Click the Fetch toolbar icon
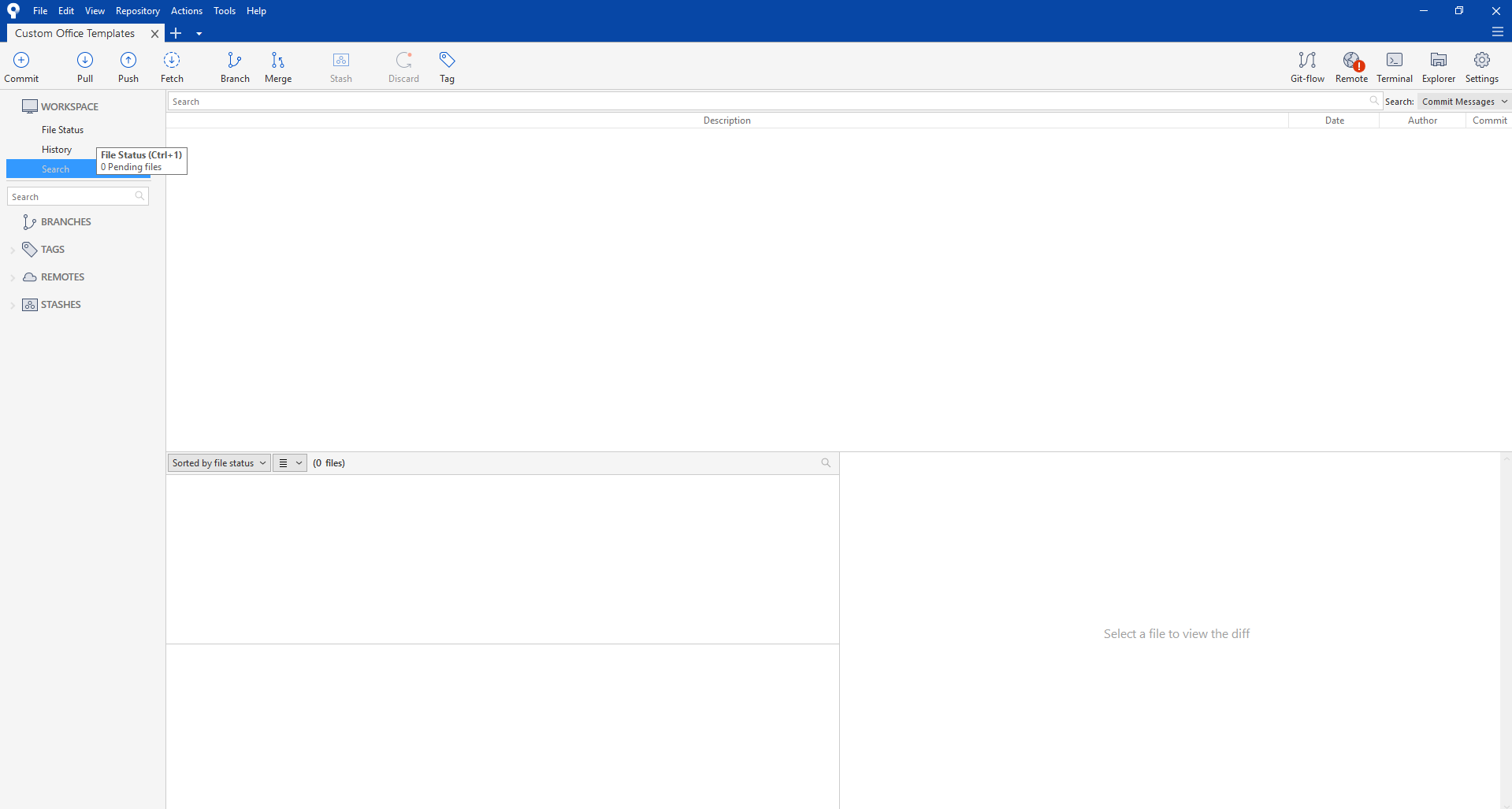 point(172,67)
